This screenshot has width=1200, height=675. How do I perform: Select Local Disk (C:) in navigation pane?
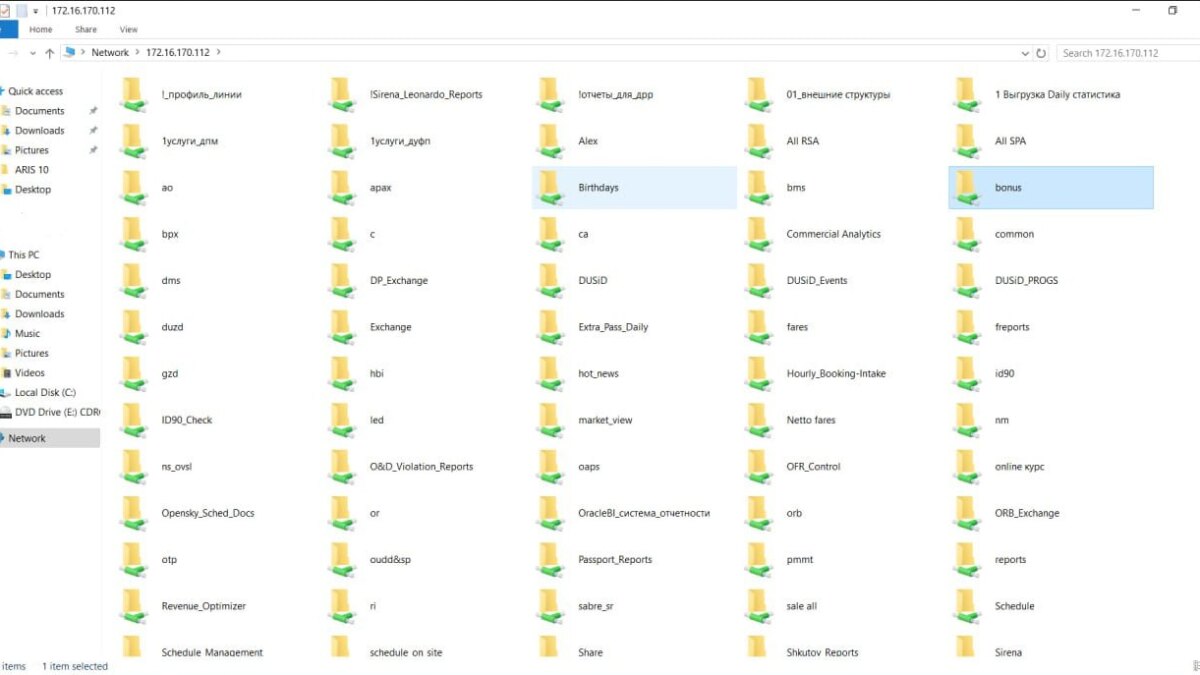45,393
